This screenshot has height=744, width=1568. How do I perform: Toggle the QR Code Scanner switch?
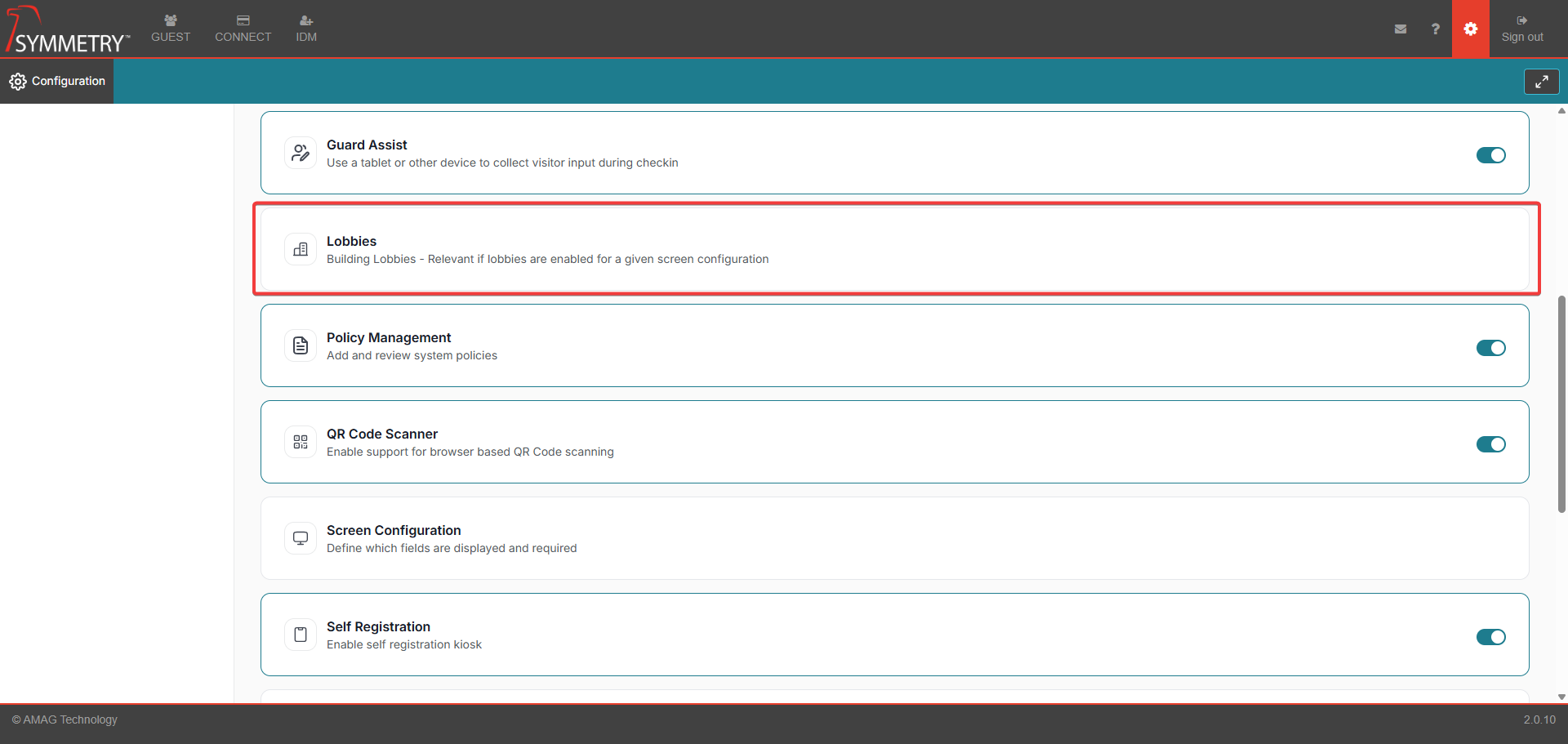[1490, 444]
